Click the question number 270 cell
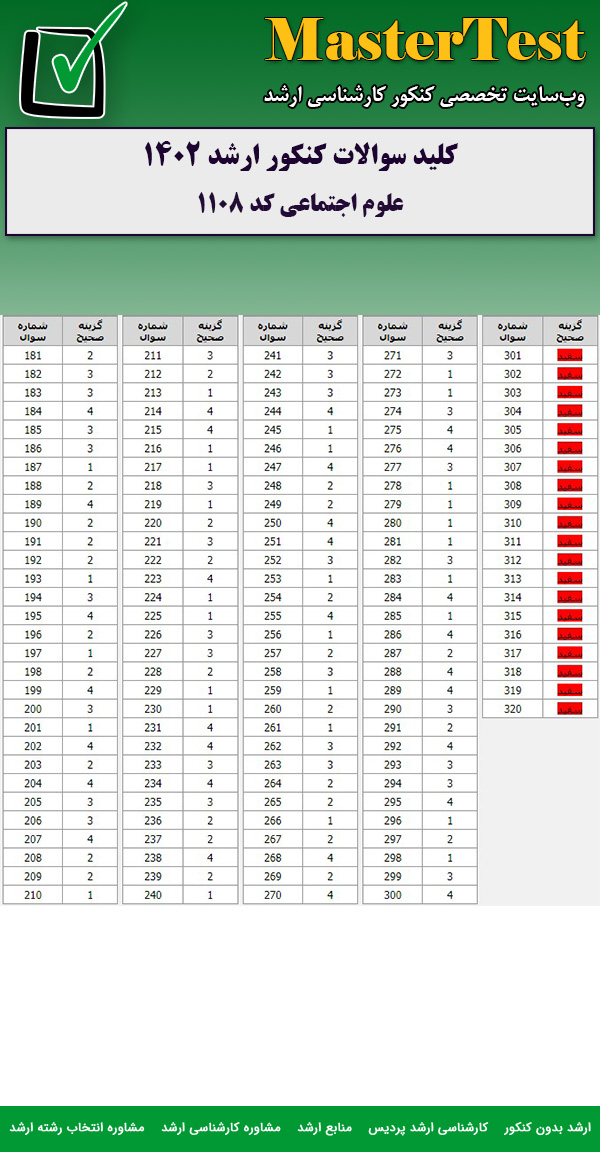This screenshot has height=1152, width=600. 272,895
